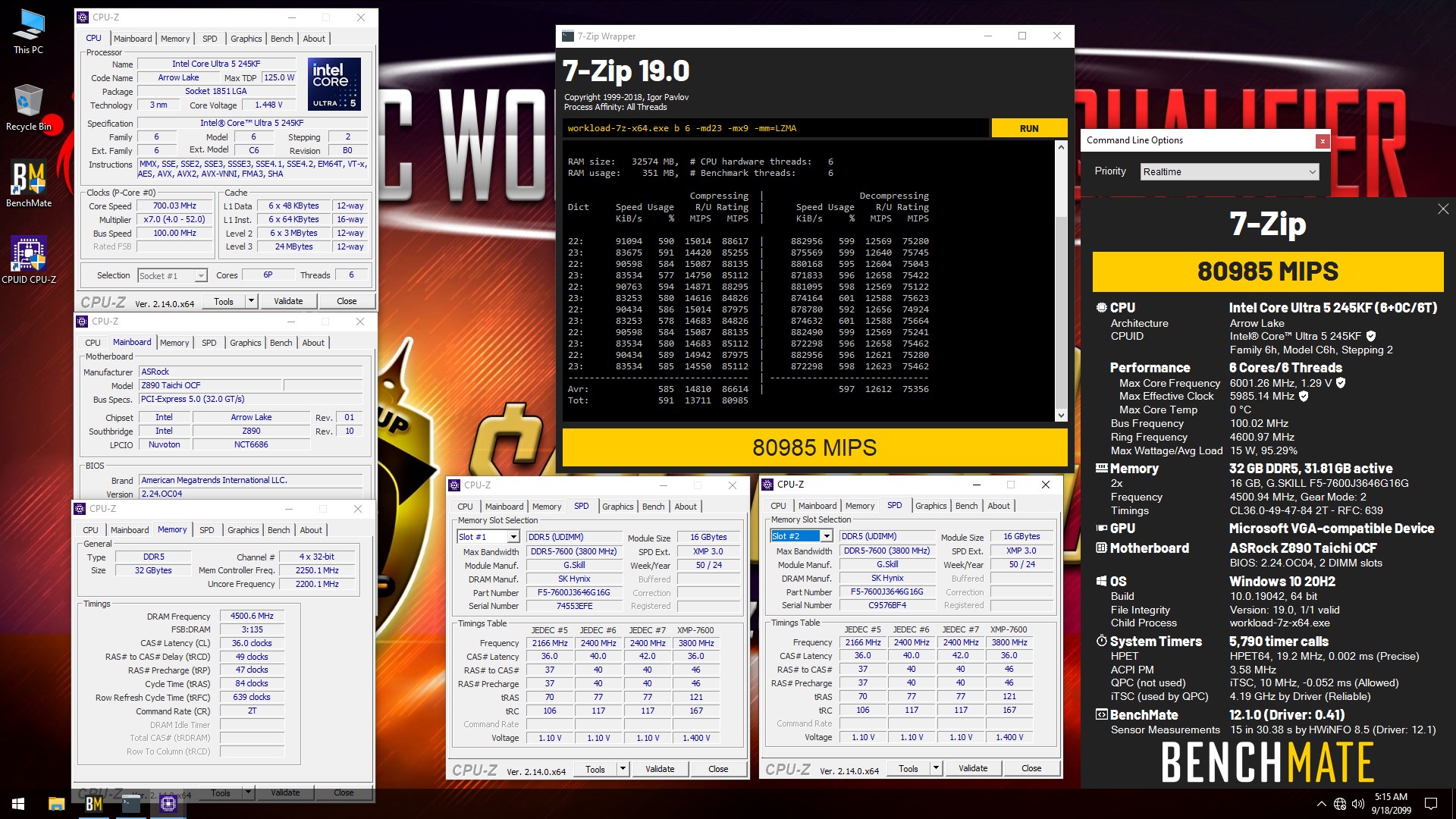Click the BenchMate section icon
This screenshot has width=1456, height=819.
[1101, 715]
